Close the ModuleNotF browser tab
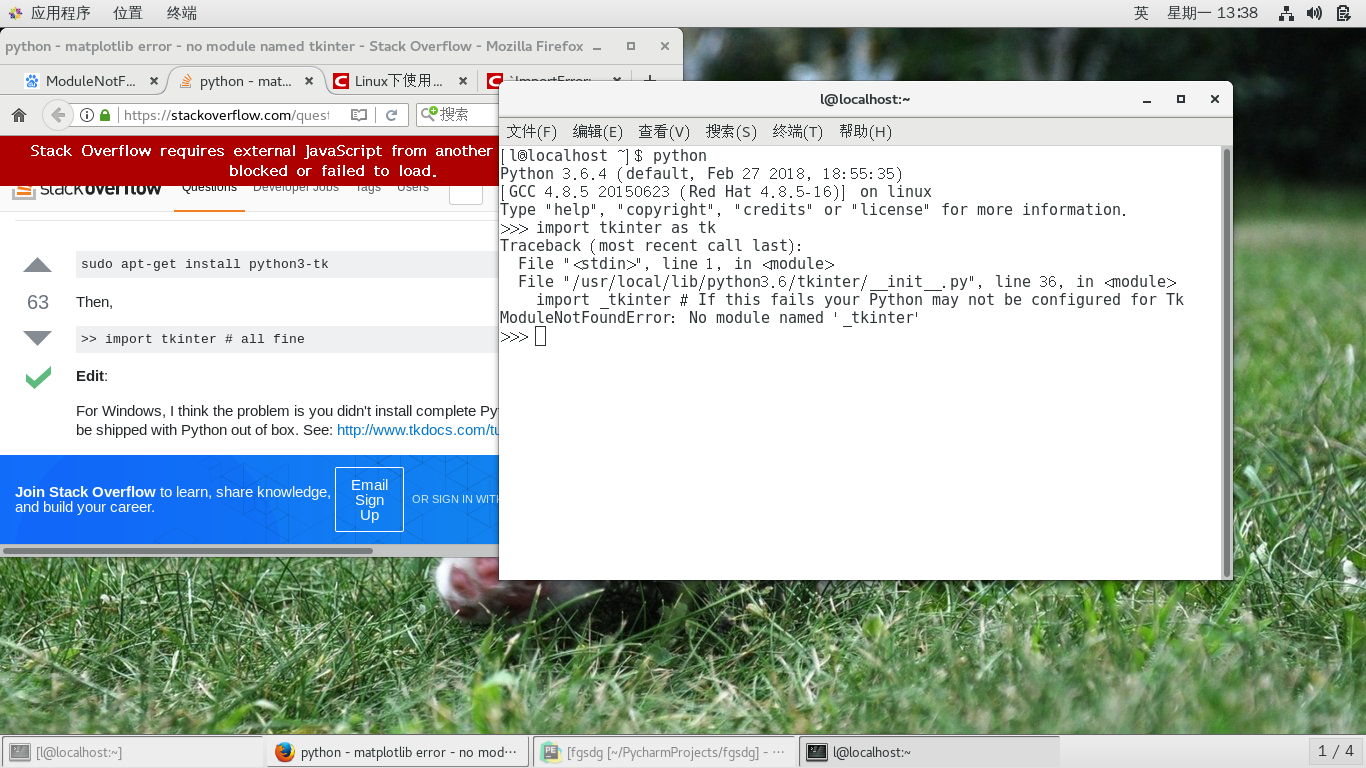The image size is (1366, 768). (x=153, y=81)
